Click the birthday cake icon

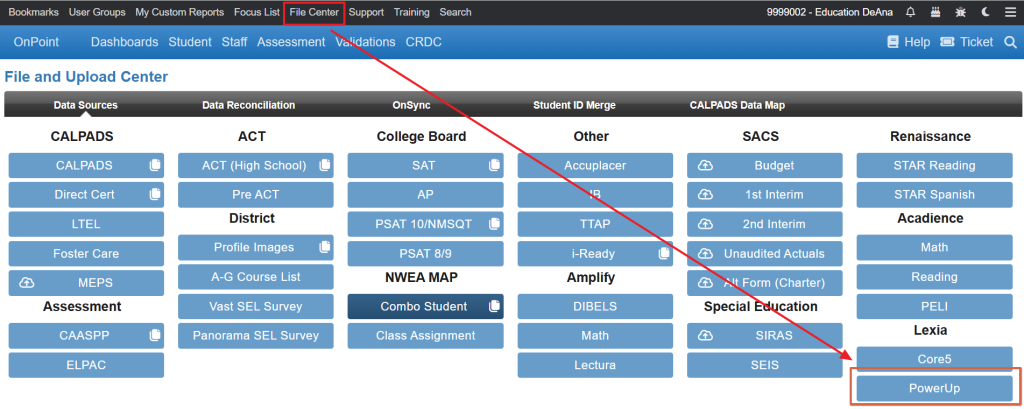936,13
